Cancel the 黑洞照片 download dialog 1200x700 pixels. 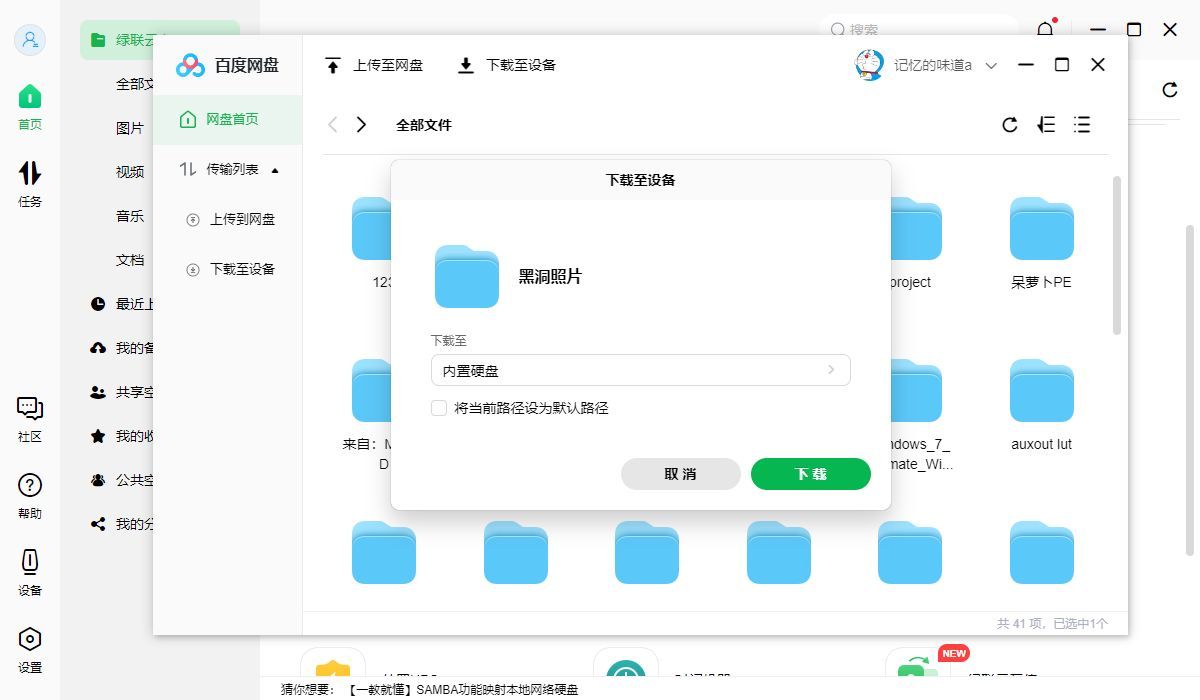pyautogui.click(x=680, y=473)
